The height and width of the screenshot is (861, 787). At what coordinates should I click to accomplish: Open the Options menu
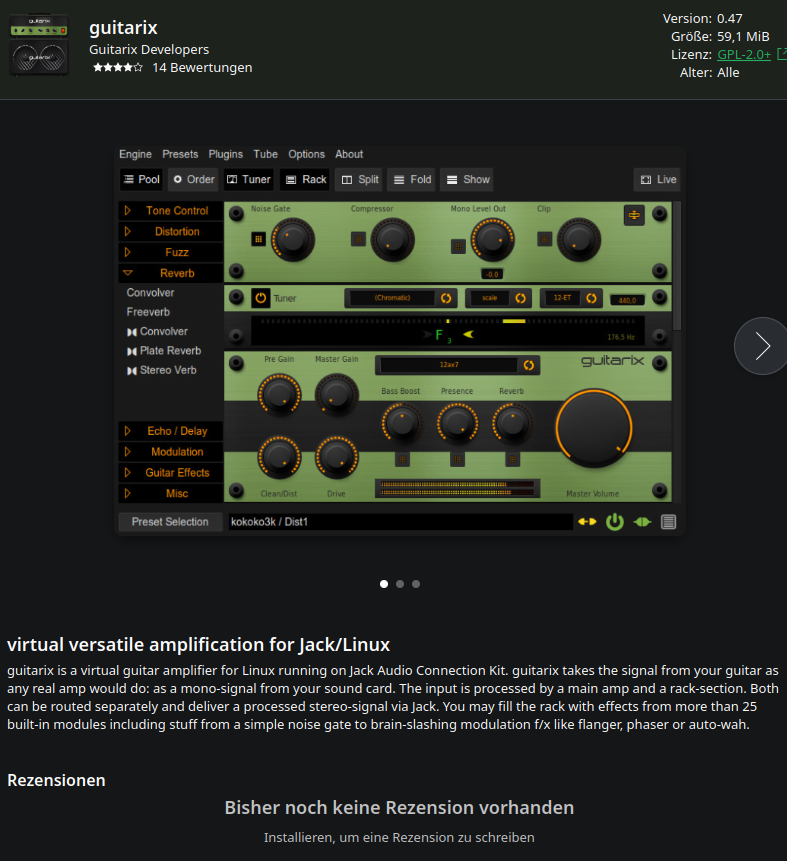(306, 154)
